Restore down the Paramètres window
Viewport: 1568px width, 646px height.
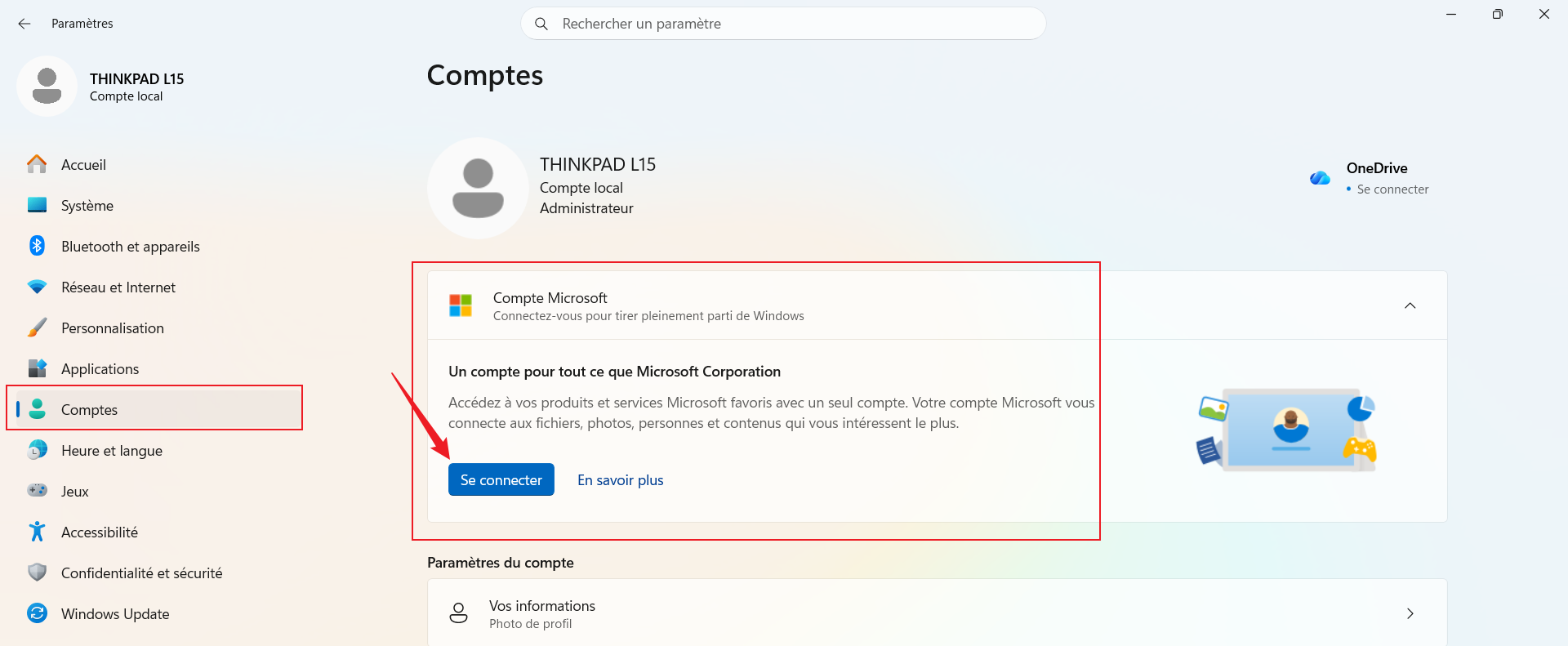[1498, 14]
